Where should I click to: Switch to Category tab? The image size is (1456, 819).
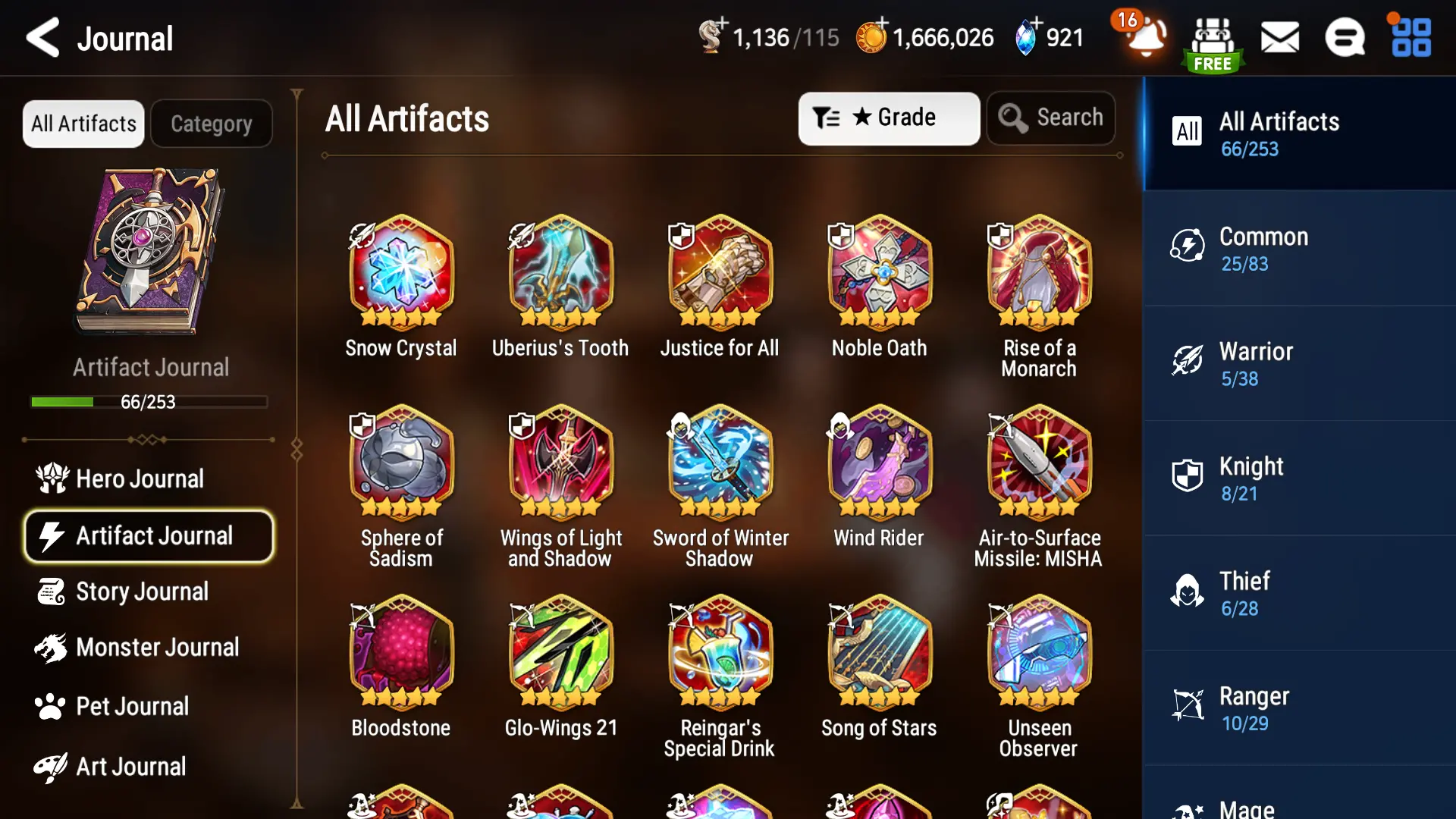(212, 124)
